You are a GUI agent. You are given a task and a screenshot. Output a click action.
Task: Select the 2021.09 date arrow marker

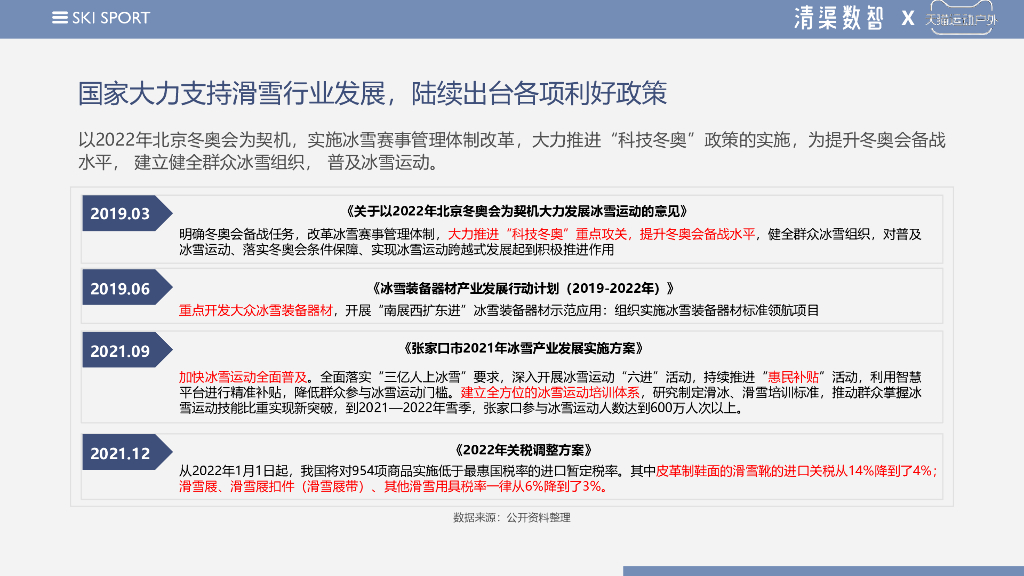[127, 350]
